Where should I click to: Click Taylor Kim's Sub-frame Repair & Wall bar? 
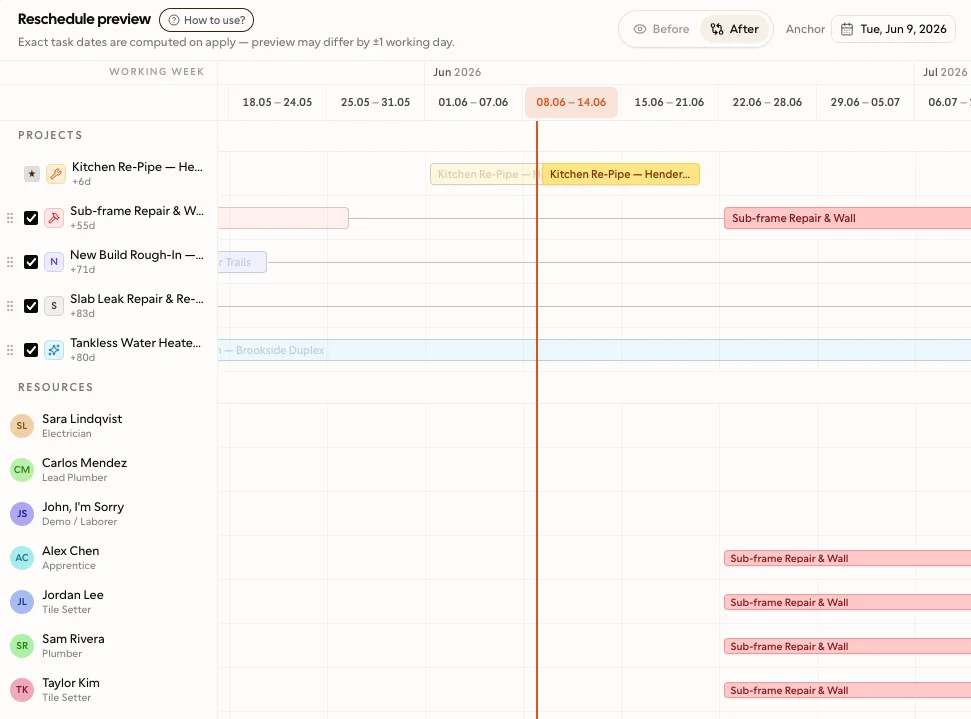click(847, 690)
